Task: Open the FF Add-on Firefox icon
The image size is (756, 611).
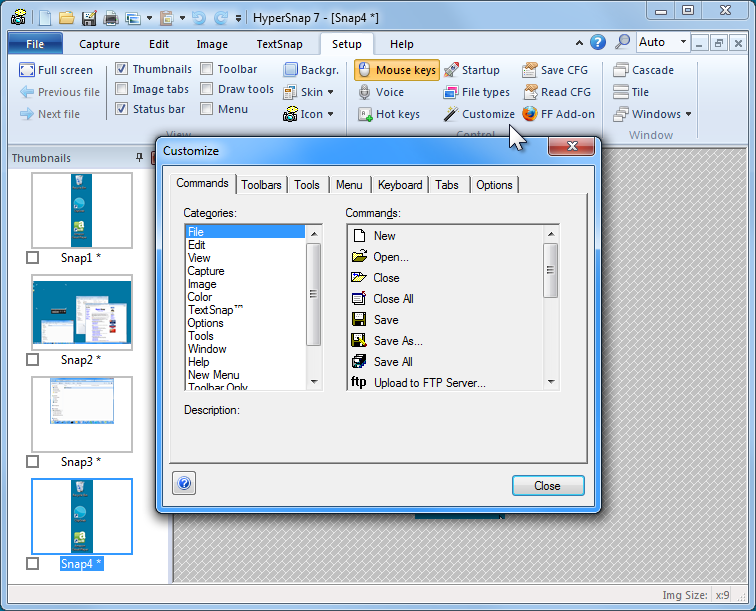Action: pos(530,114)
